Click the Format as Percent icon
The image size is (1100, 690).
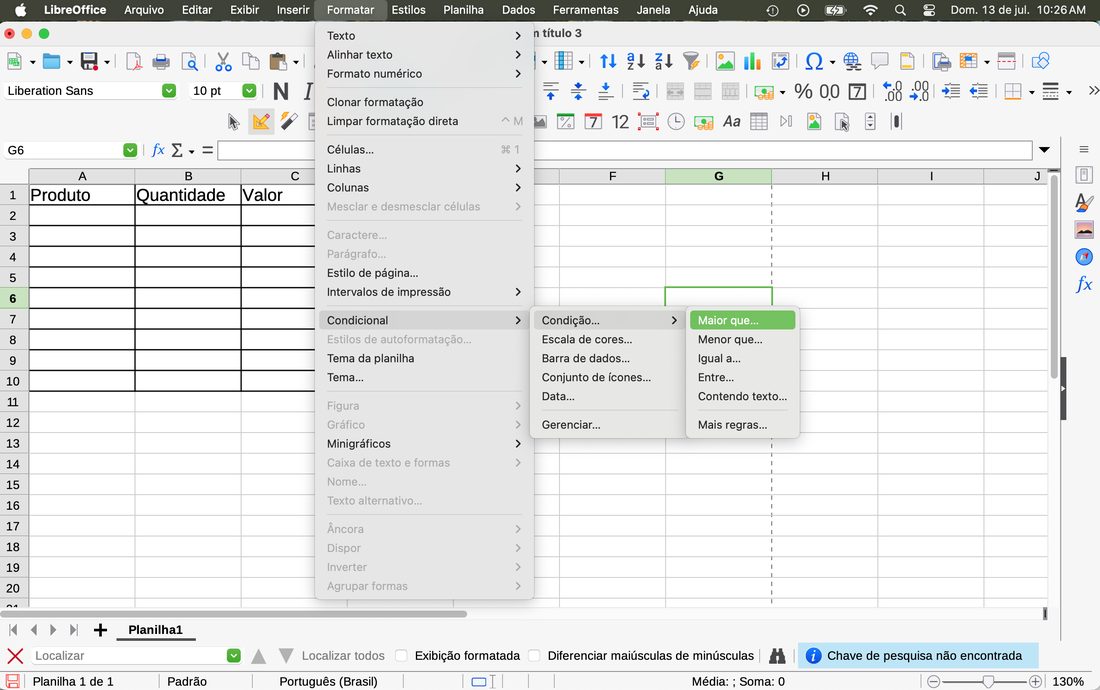pyautogui.click(x=803, y=91)
